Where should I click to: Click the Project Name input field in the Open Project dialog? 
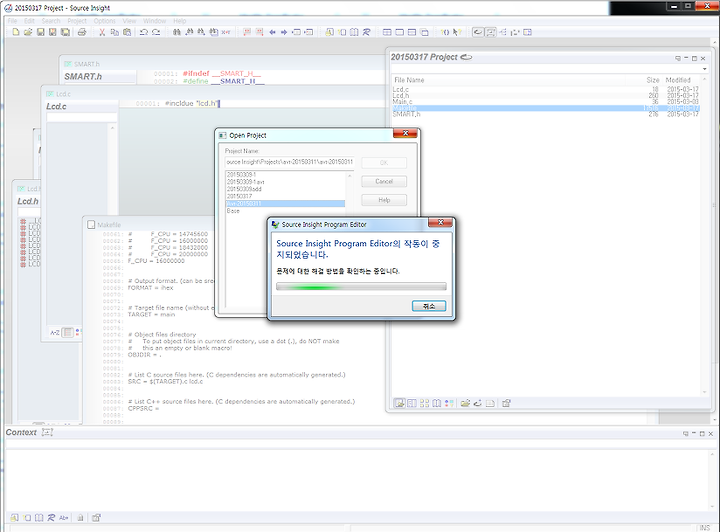(x=289, y=162)
